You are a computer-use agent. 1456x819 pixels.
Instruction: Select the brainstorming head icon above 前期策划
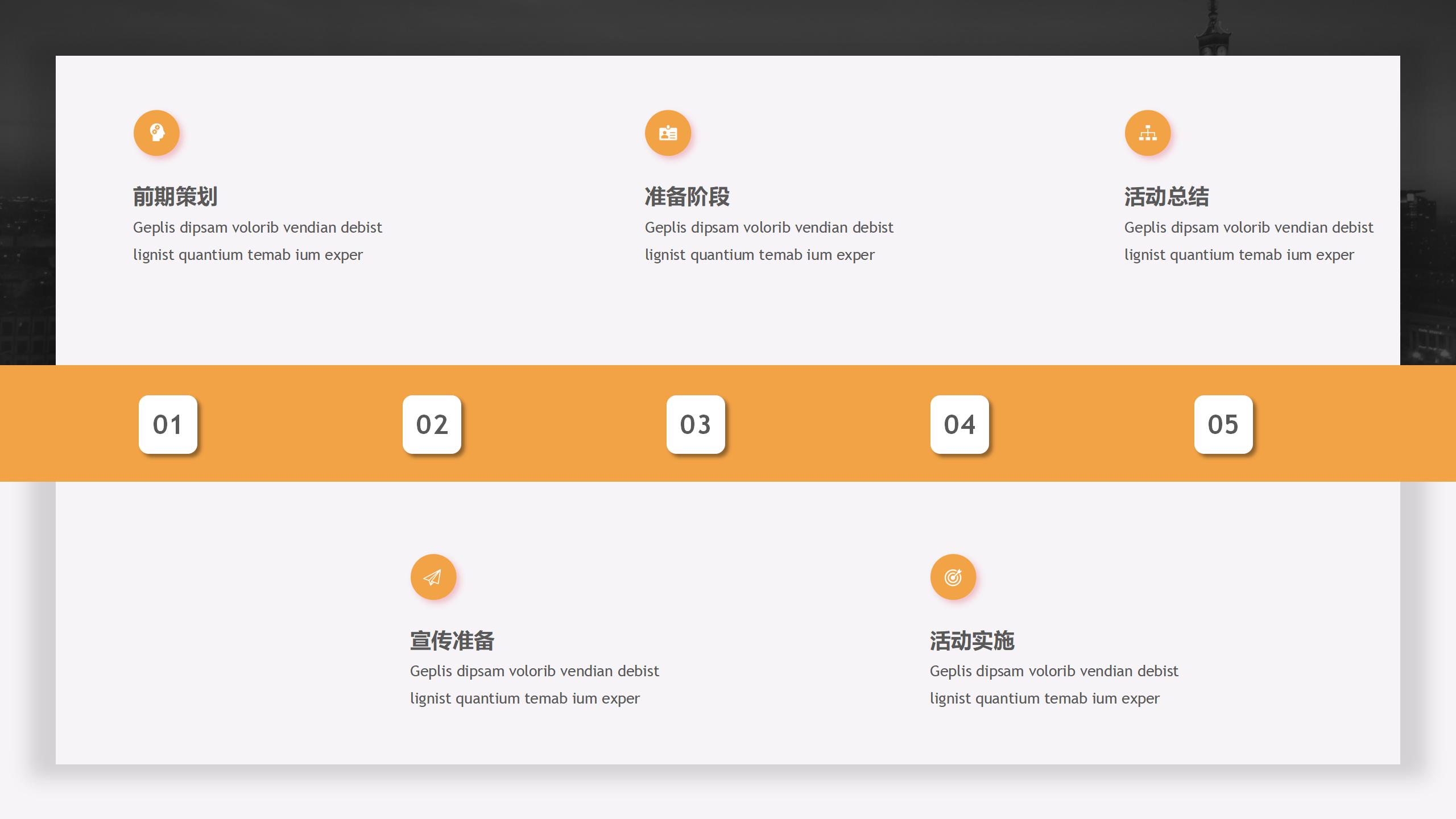click(156, 133)
